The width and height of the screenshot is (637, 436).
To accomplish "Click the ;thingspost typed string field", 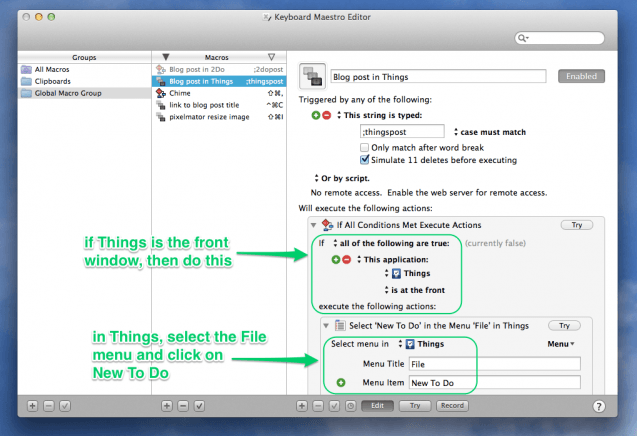I will pos(402,132).
